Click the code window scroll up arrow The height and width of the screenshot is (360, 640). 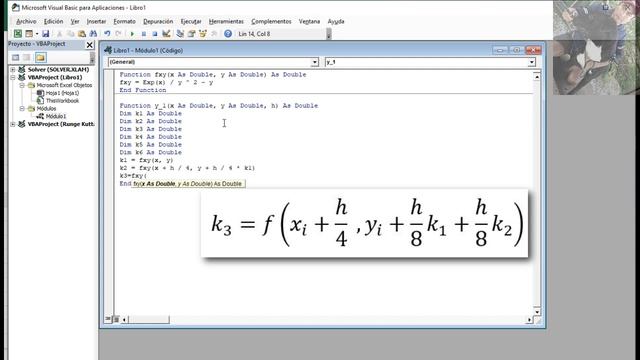537,77
